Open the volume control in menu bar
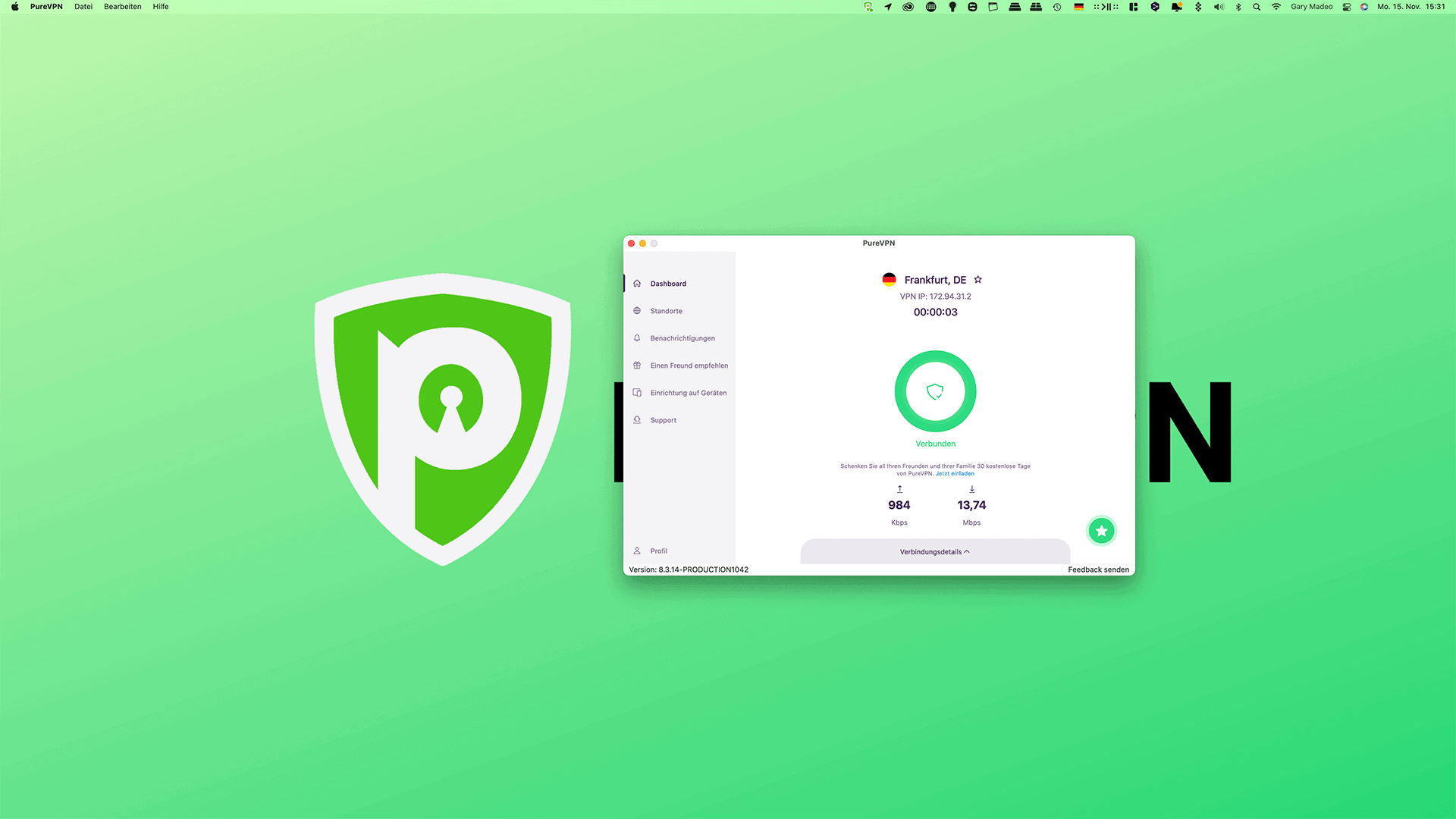Viewport: 1456px width, 819px height. [x=1219, y=7]
